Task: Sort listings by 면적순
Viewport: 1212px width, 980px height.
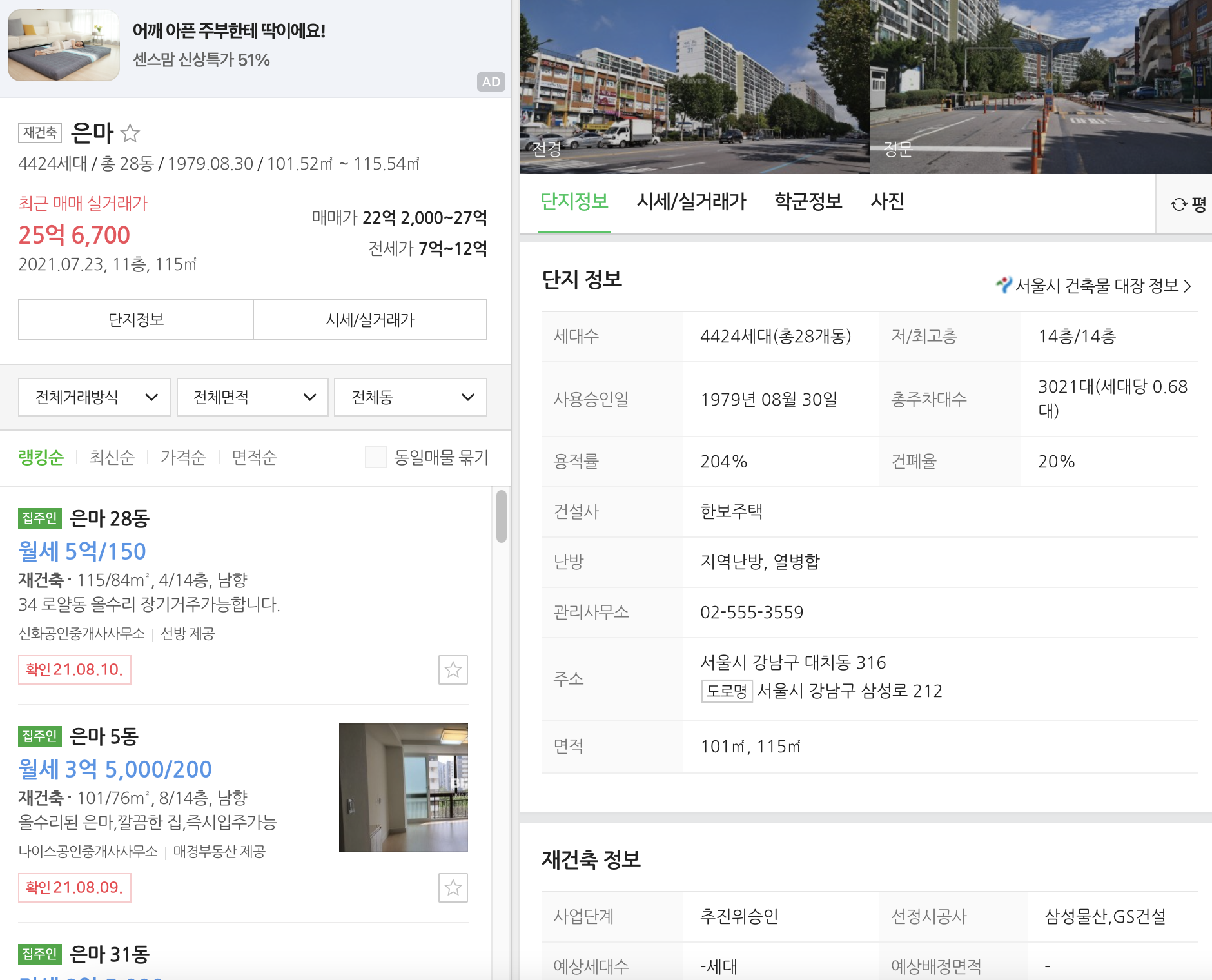Action: tap(255, 457)
